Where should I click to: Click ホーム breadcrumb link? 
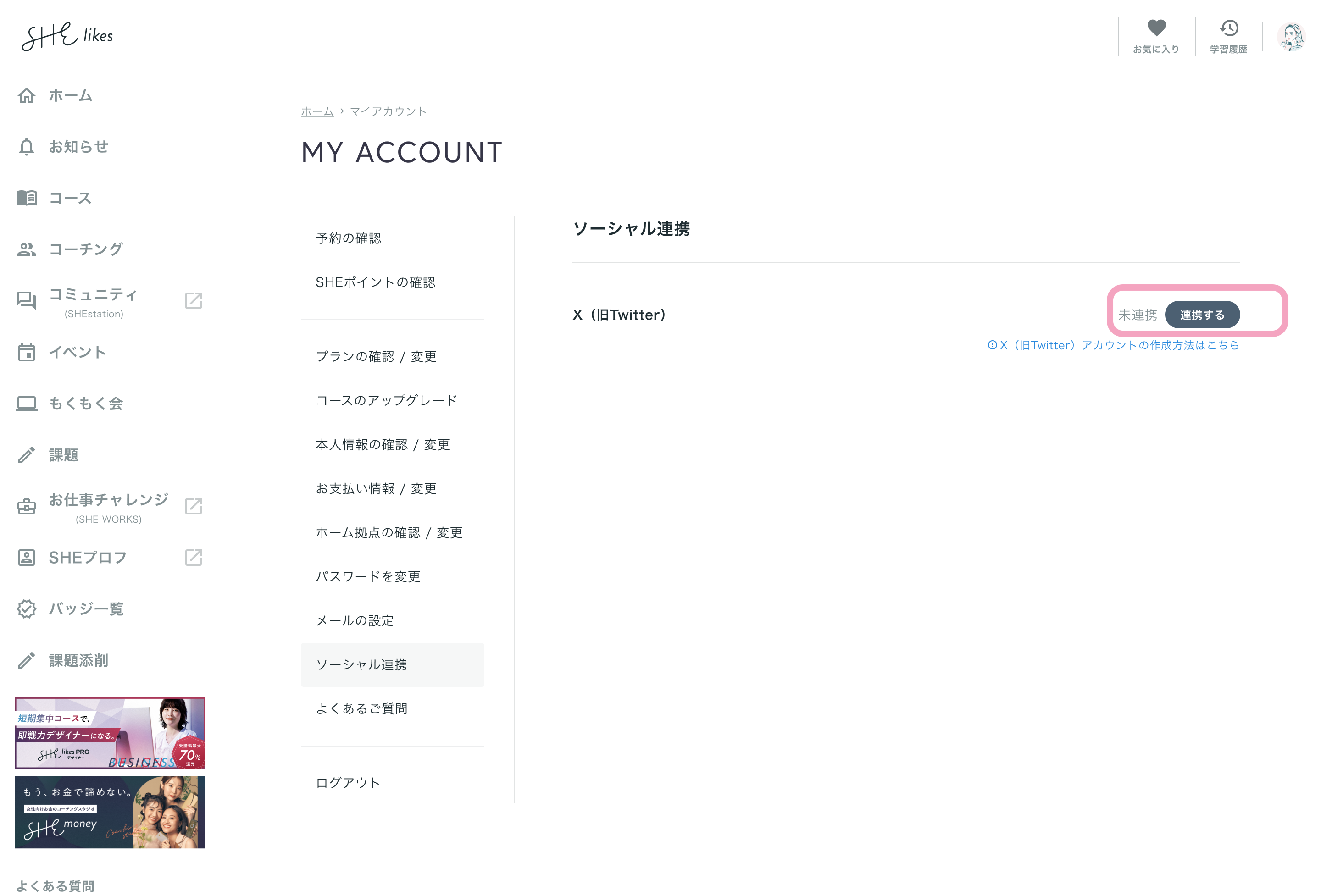(x=316, y=111)
